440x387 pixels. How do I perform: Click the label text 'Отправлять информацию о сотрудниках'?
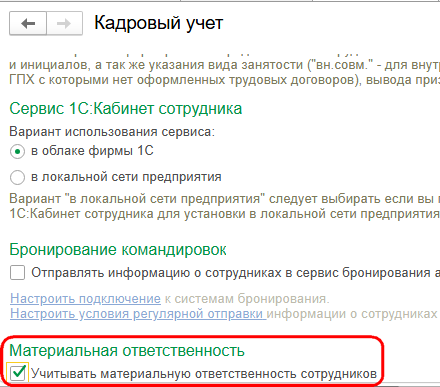(156, 273)
